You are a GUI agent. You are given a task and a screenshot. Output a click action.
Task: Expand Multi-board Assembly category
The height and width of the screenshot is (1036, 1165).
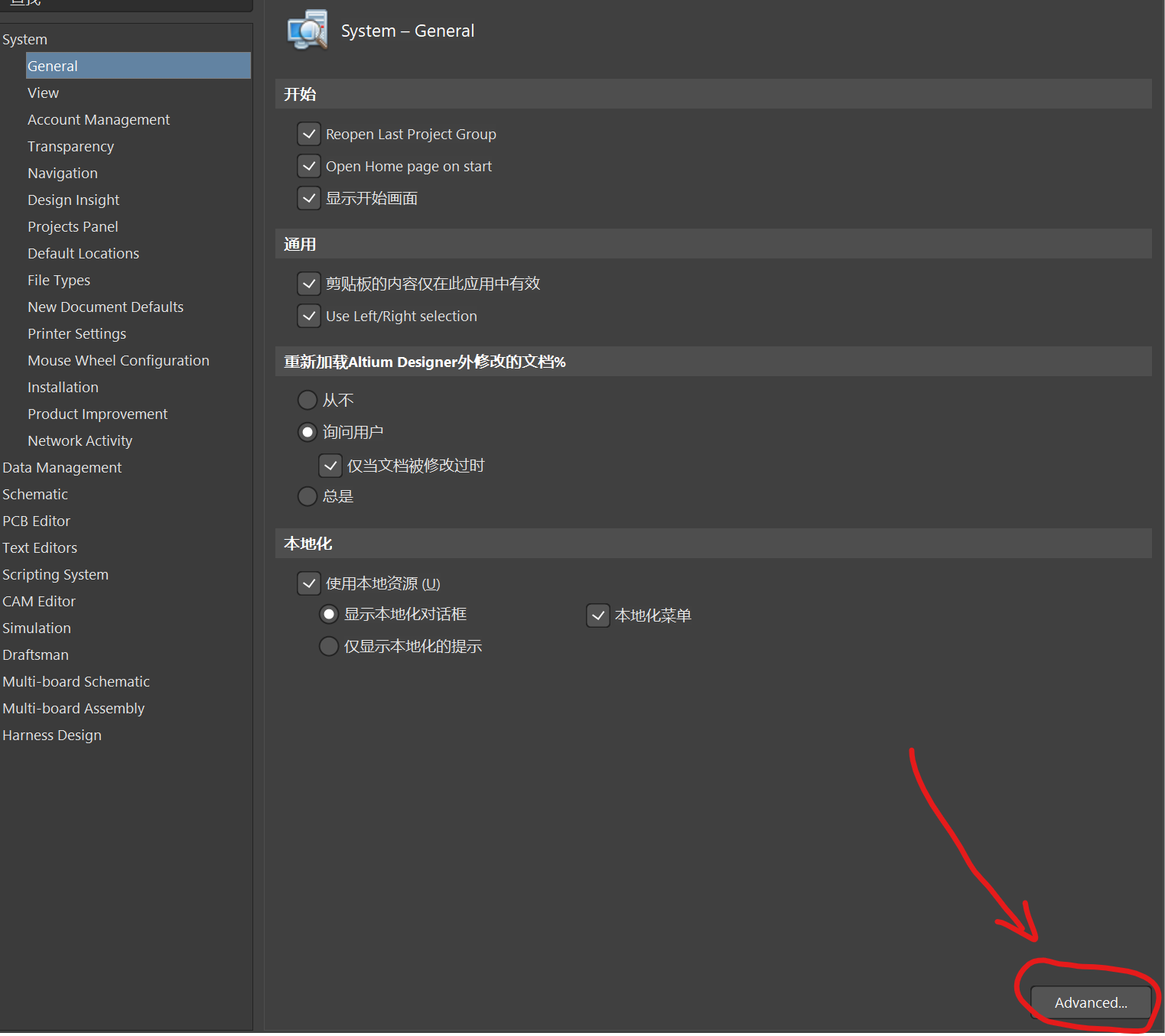73,709
